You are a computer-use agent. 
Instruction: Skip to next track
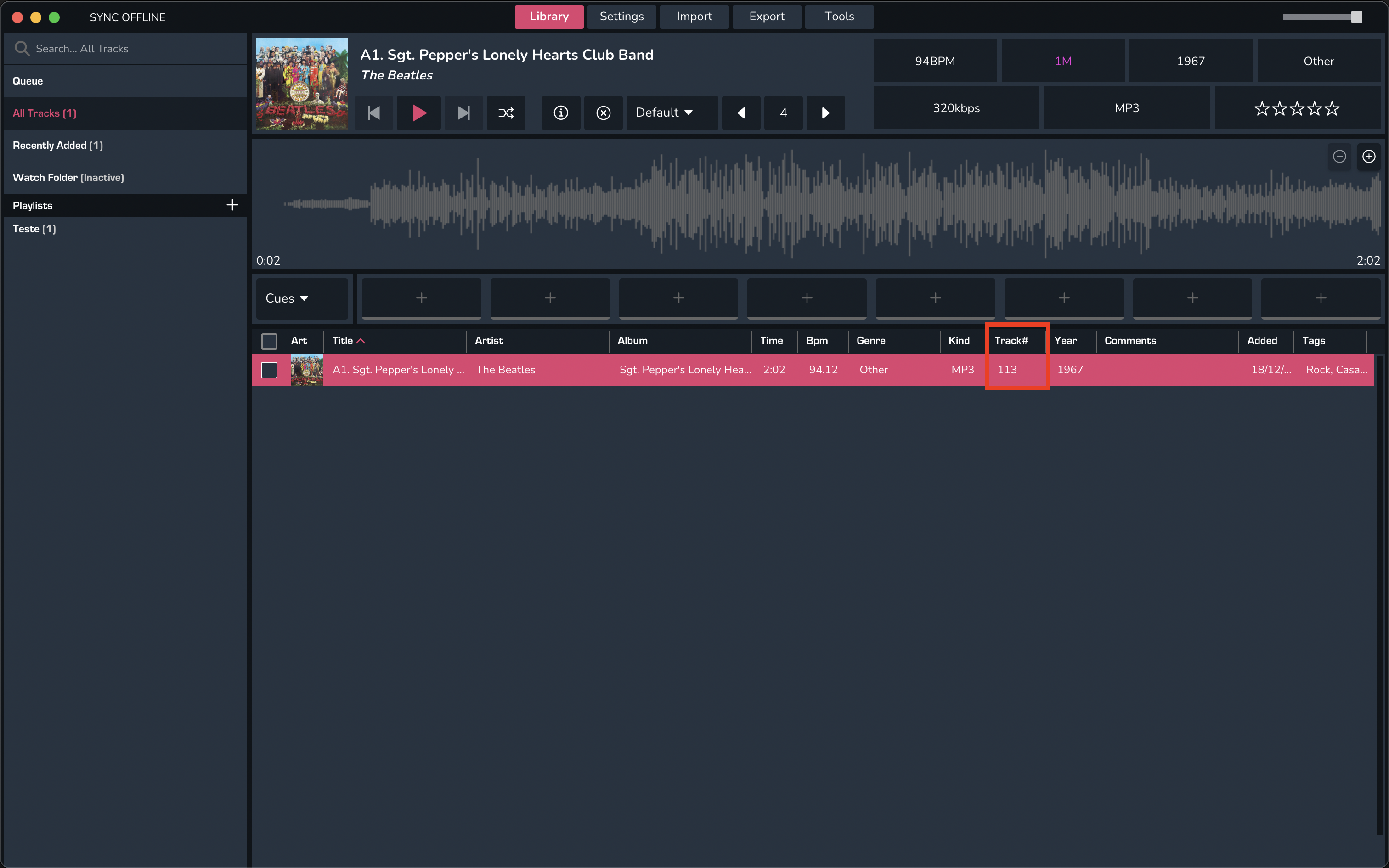pyautogui.click(x=463, y=113)
